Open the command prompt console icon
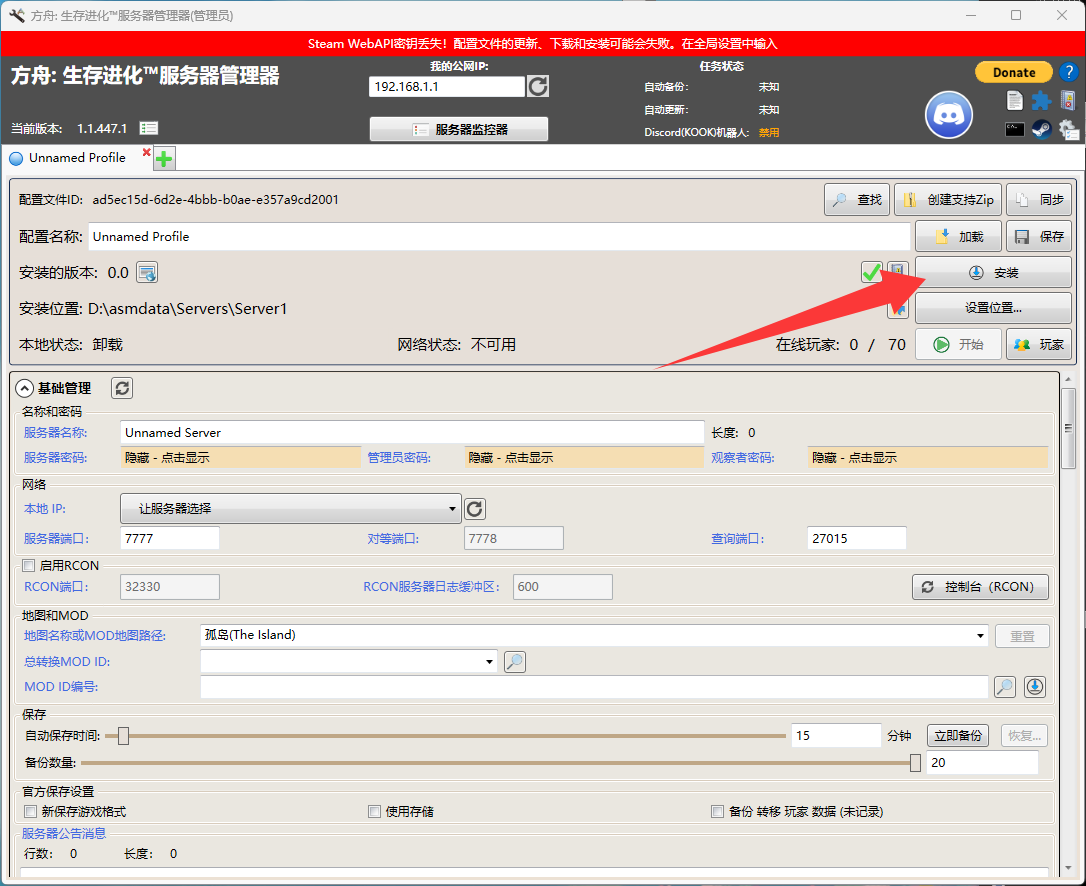 coord(1014,129)
